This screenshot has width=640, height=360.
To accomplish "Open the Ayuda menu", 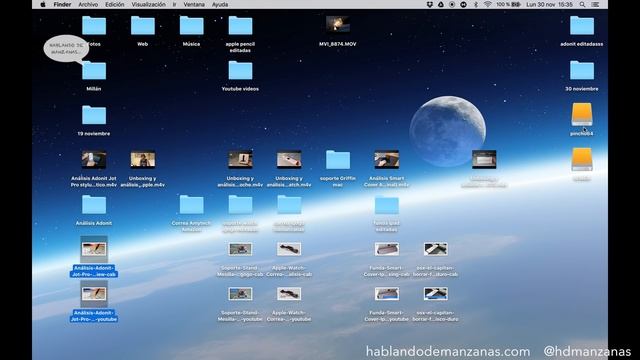I will (220, 4).
